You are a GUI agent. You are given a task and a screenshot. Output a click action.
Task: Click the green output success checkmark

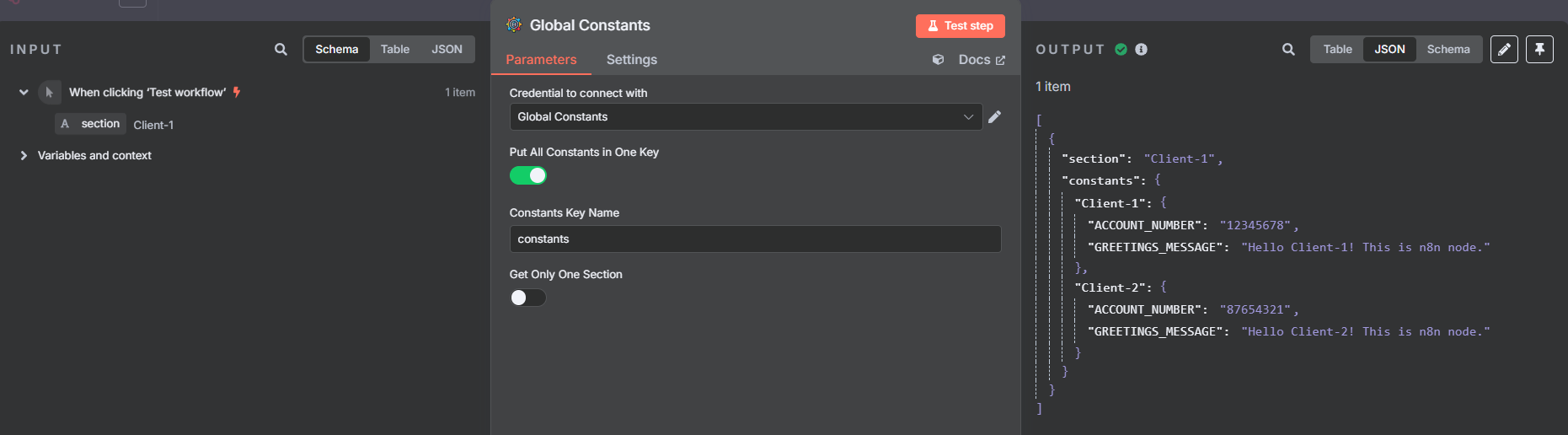click(1121, 50)
